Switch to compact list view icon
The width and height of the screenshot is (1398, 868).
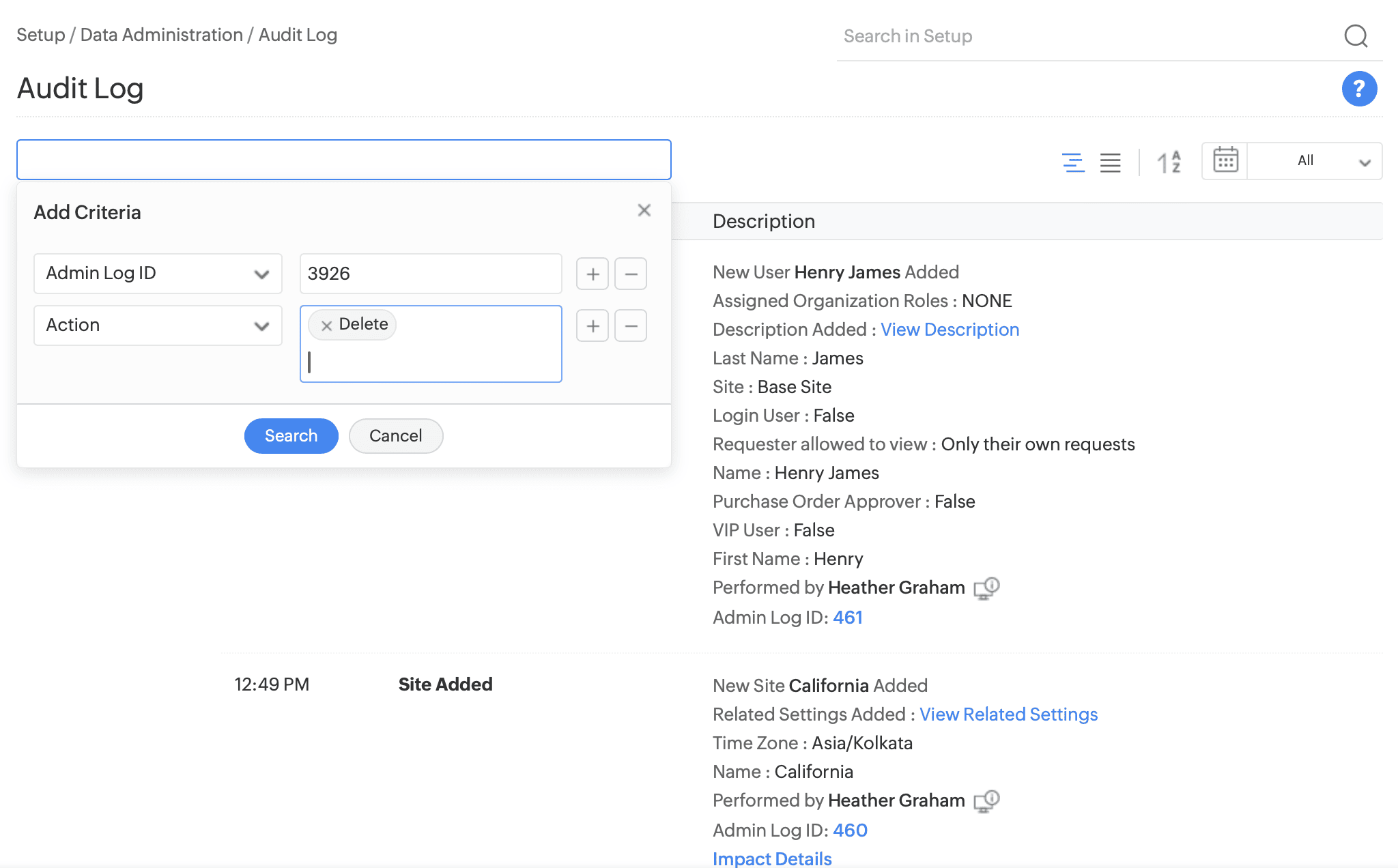pos(1111,162)
